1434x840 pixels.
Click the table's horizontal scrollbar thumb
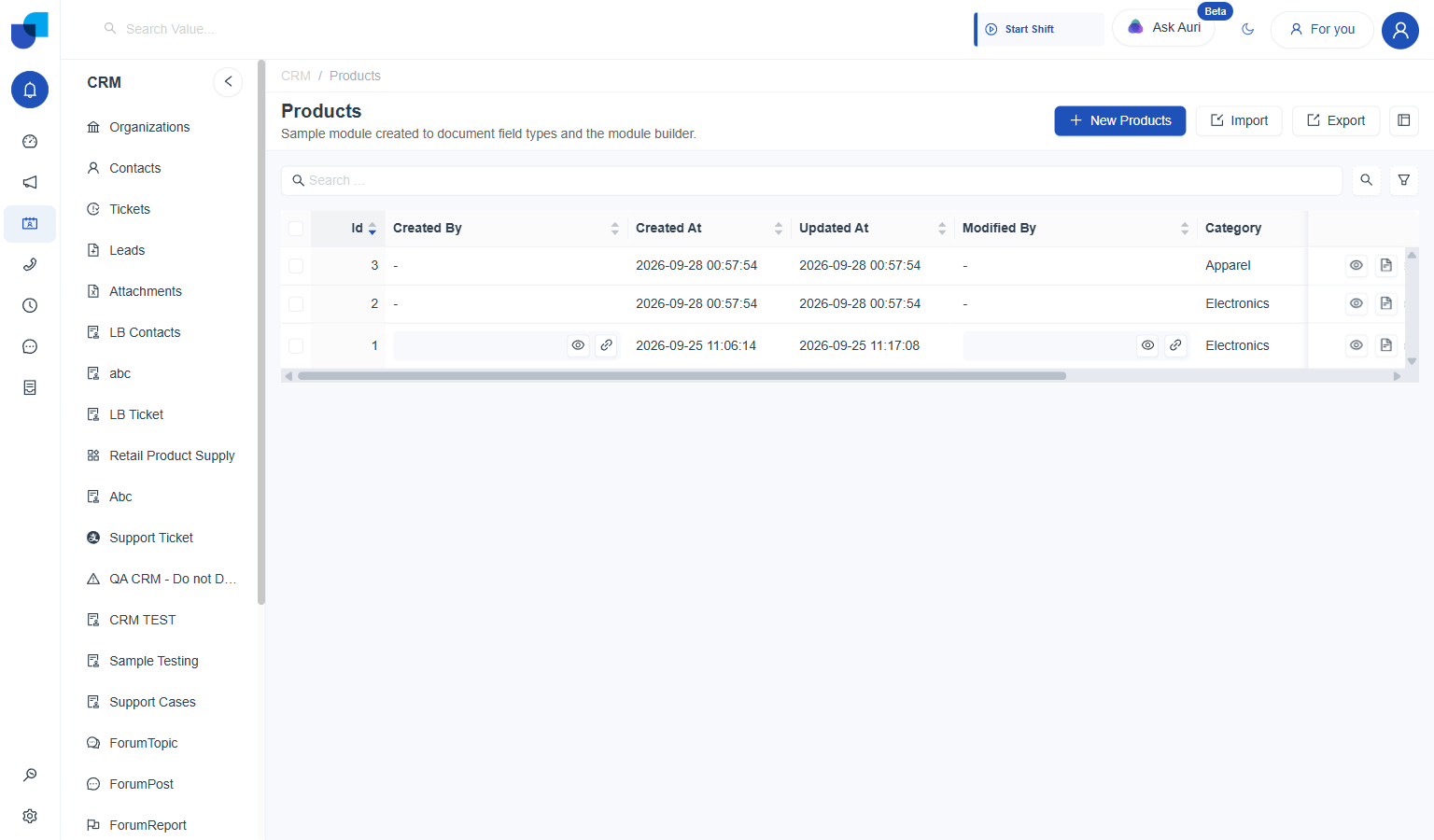pos(682,376)
